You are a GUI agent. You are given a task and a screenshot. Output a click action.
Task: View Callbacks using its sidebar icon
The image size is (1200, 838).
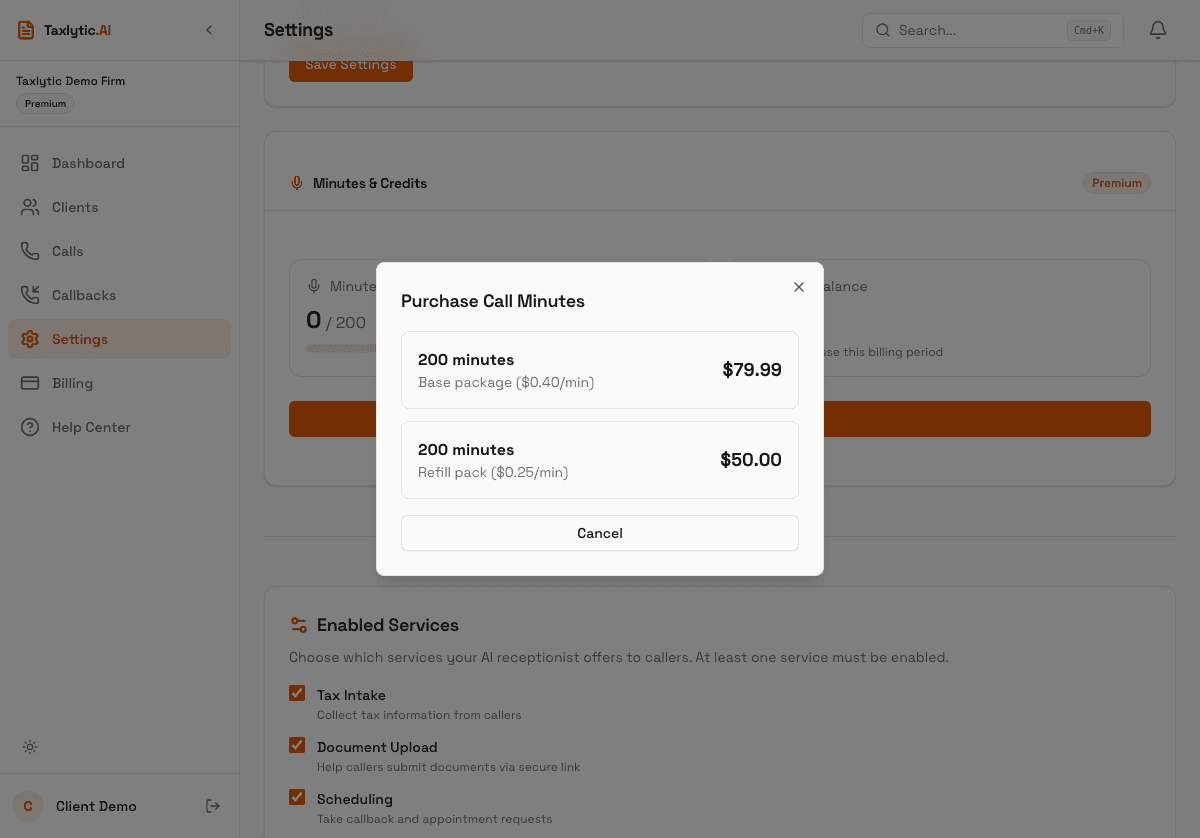[x=31, y=295]
